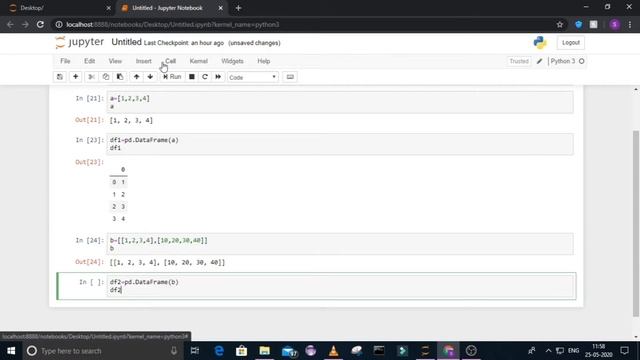Click the Out[21] output [1, 2, 3, 4]
Screen dimensions: 640x360
[131, 120]
